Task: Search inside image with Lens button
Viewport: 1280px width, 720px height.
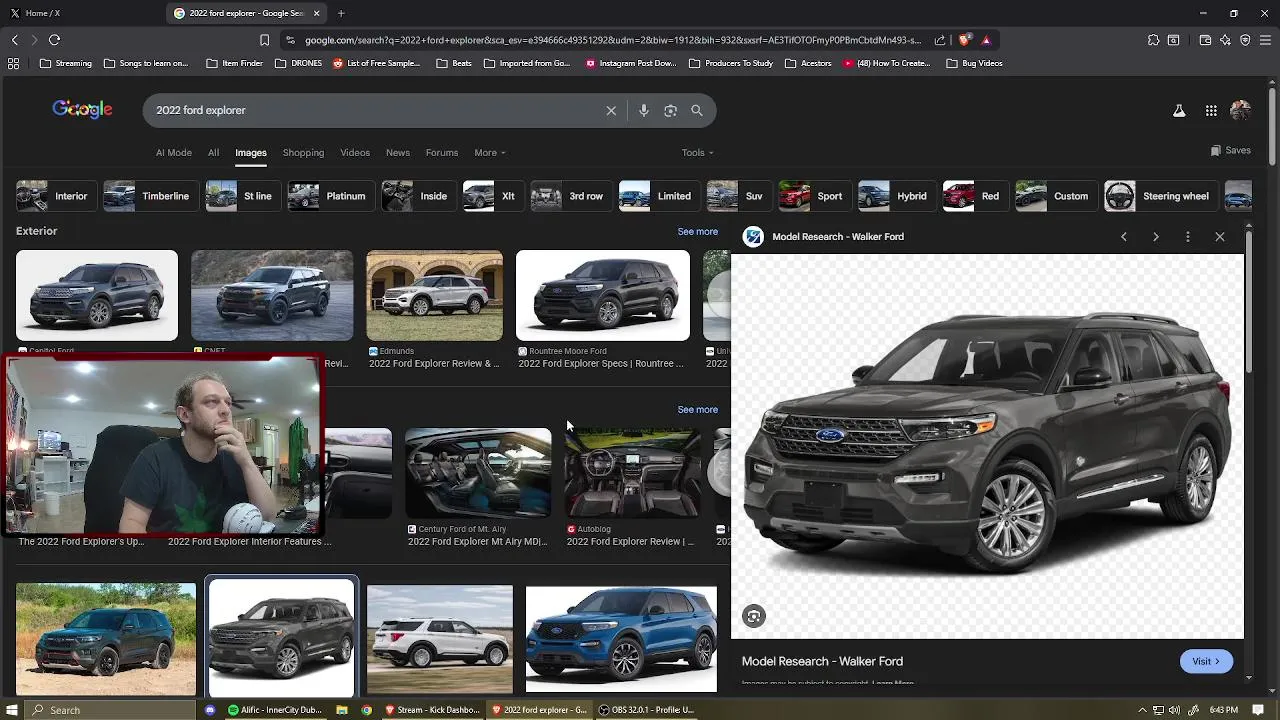Action: point(754,616)
